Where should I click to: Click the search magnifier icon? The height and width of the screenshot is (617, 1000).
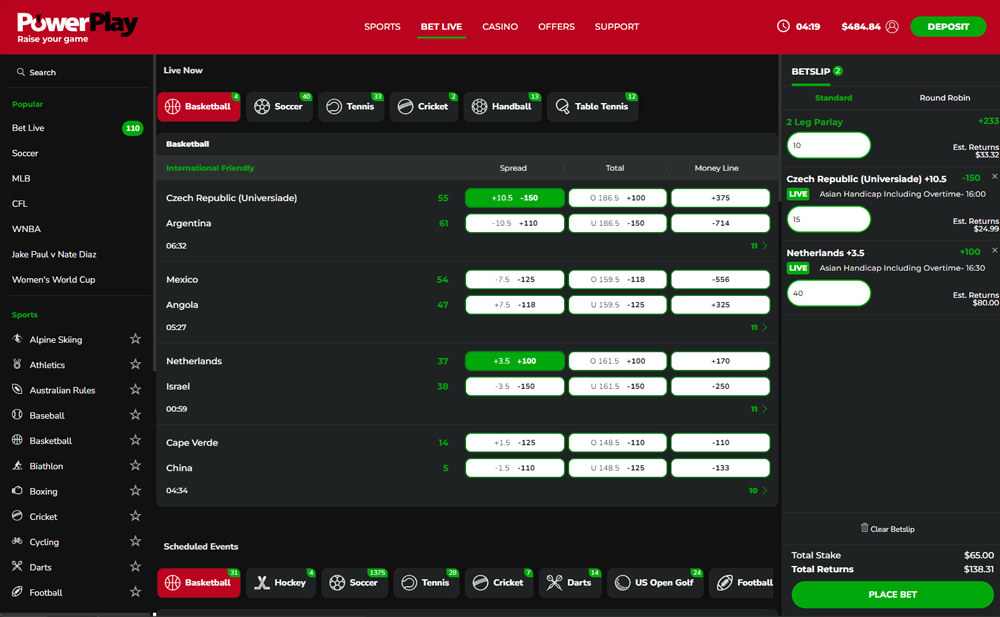click(20, 72)
